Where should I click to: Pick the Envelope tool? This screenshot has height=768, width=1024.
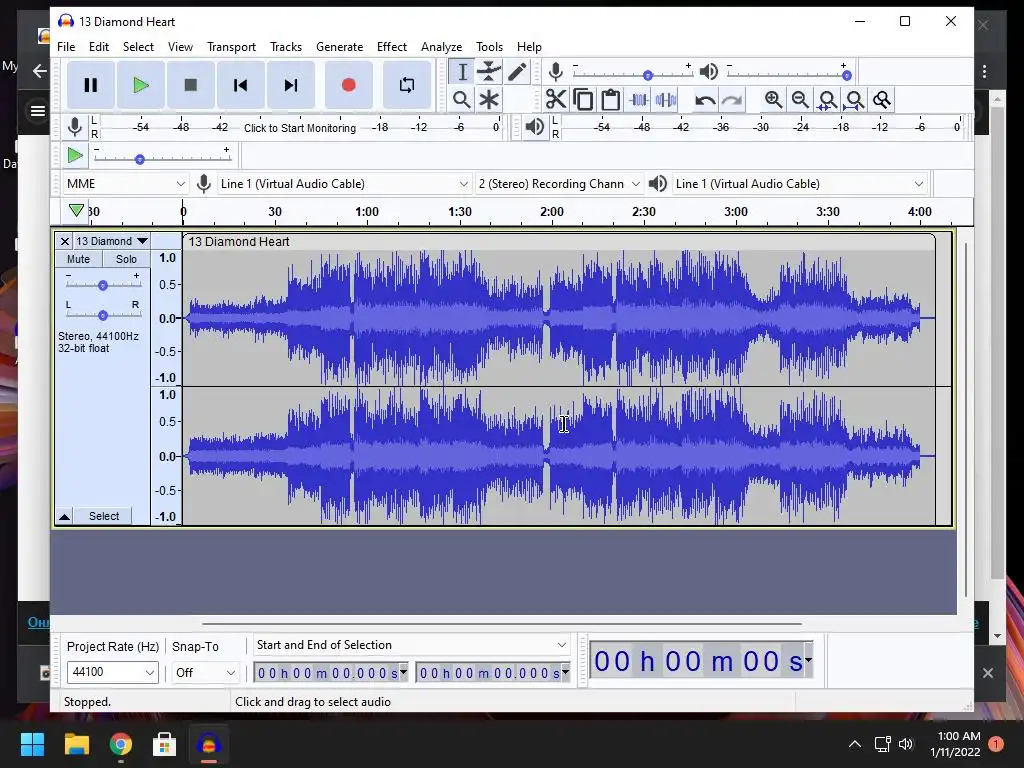[x=489, y=72]
